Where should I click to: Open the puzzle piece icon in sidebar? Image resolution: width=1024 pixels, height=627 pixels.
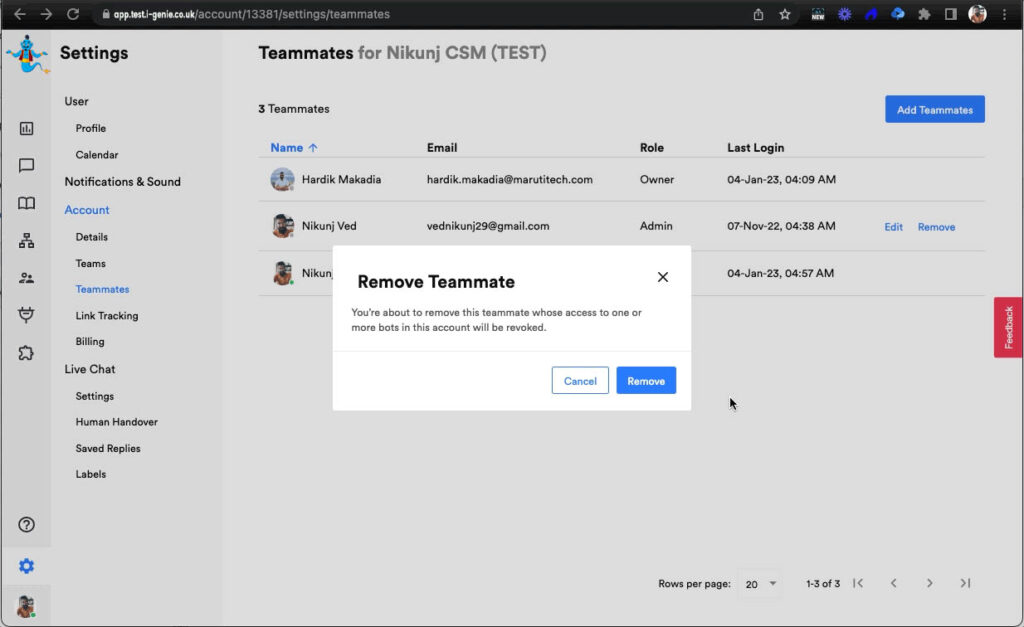pyautogui.click(x=27, y=352)
